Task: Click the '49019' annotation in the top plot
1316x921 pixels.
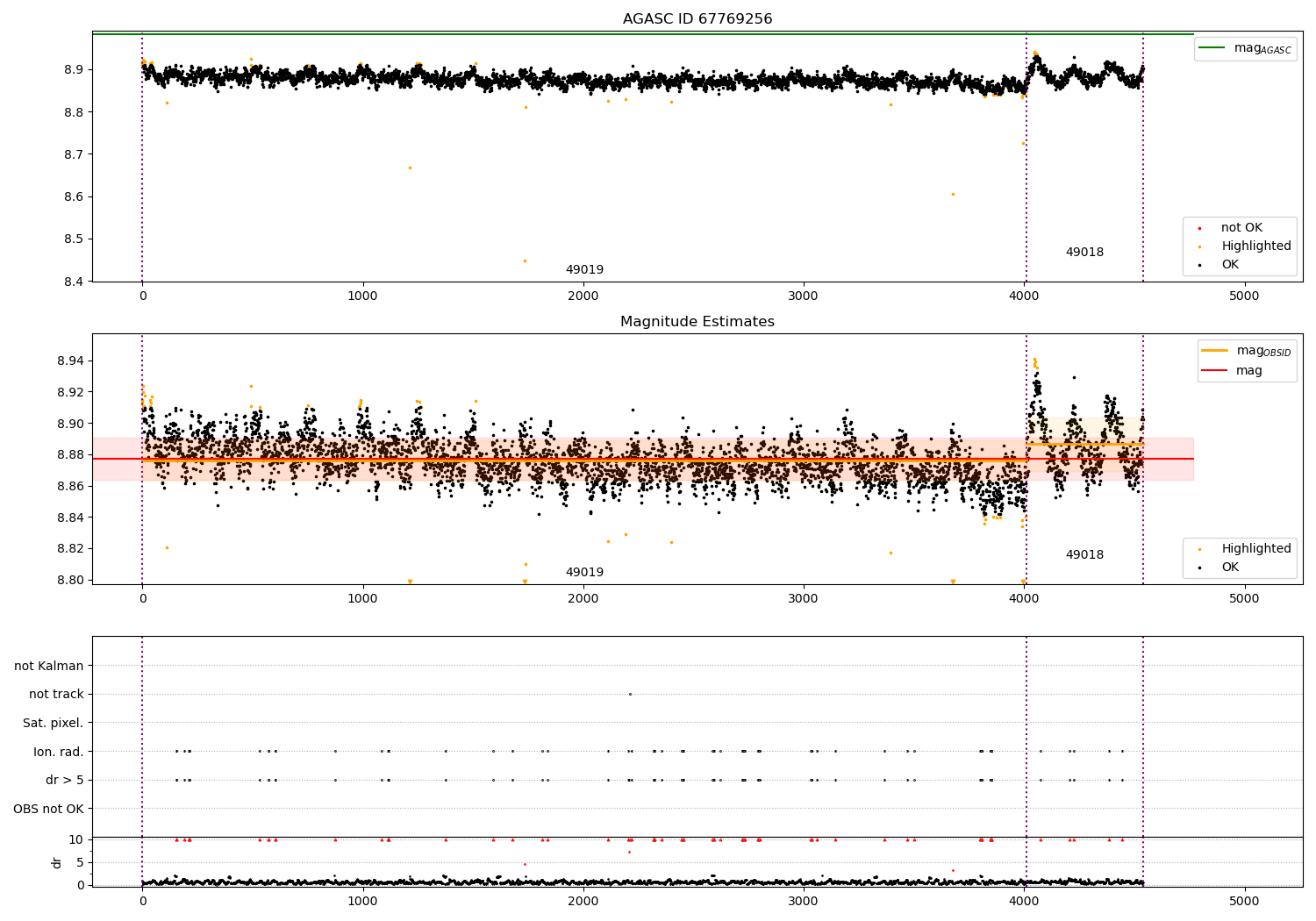Action: pyautogui.click(x=584, y=270)
